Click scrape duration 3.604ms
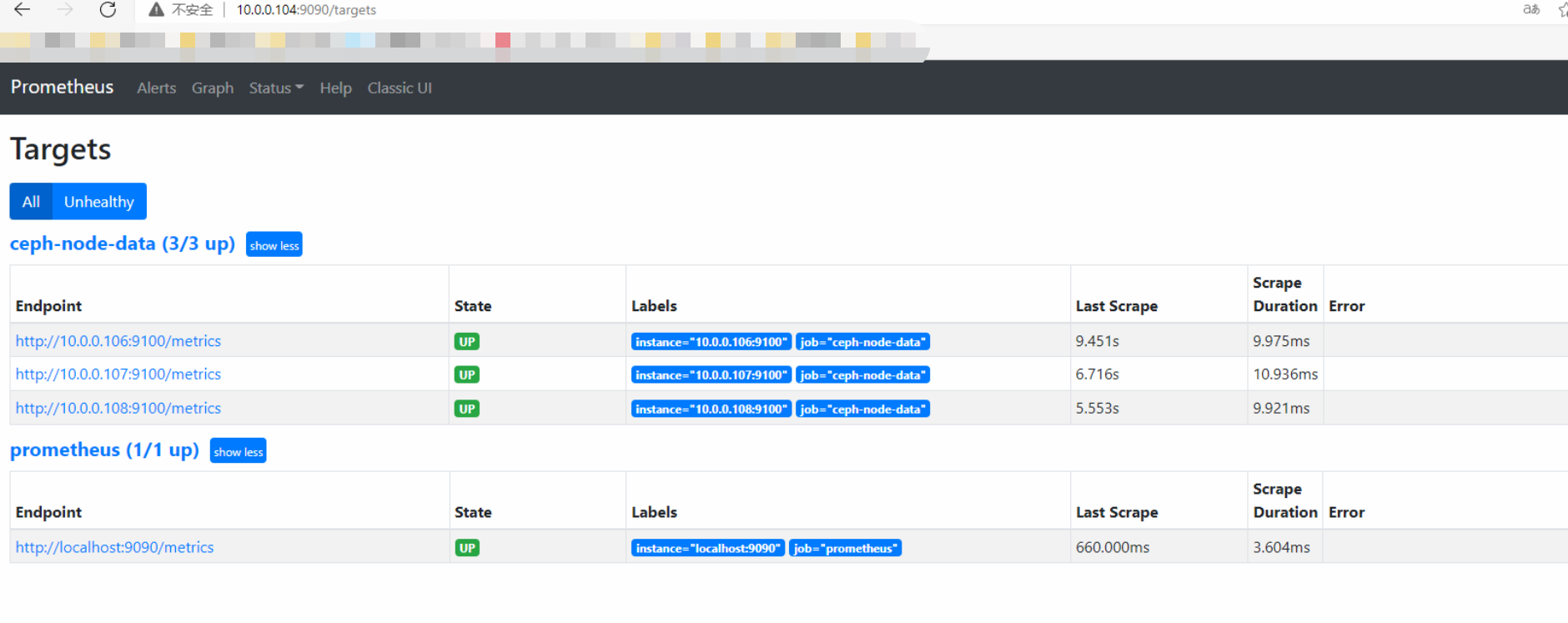This screenshot has height=623, width=1568. 1281,547
